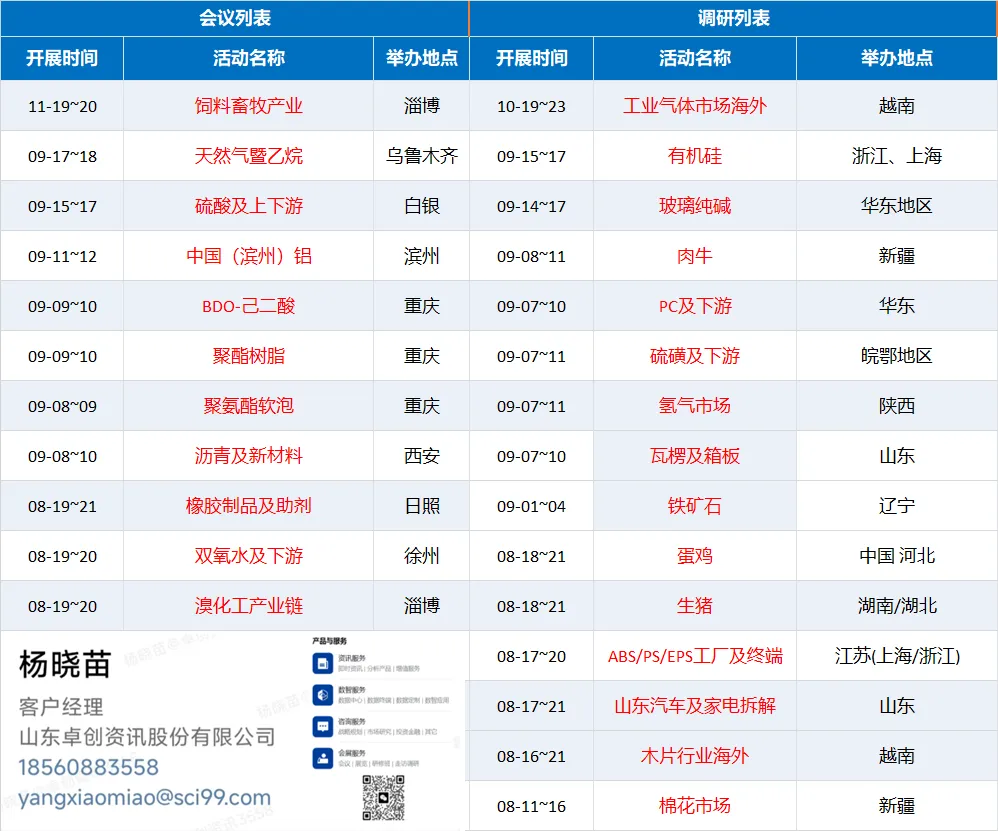
Task: Click location cell 浙江、上海
Action: tap(897, 156)
